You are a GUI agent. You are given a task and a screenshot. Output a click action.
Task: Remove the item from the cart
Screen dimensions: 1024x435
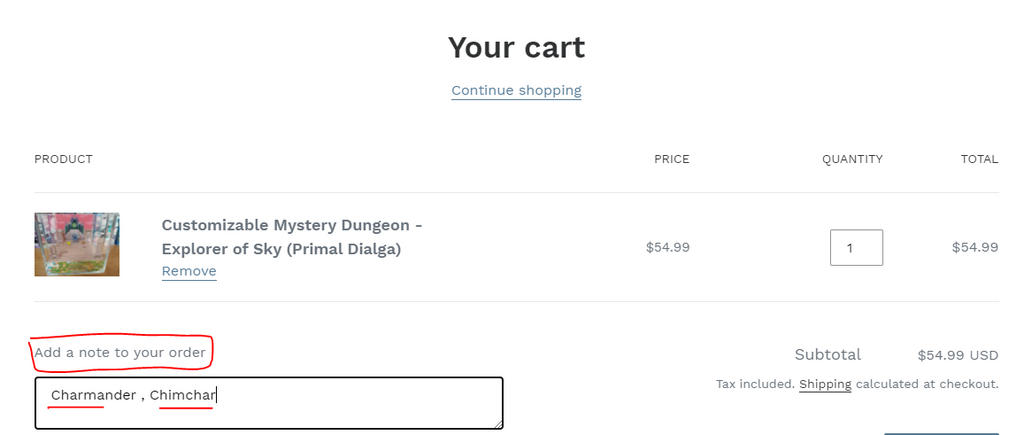[189, 271]
